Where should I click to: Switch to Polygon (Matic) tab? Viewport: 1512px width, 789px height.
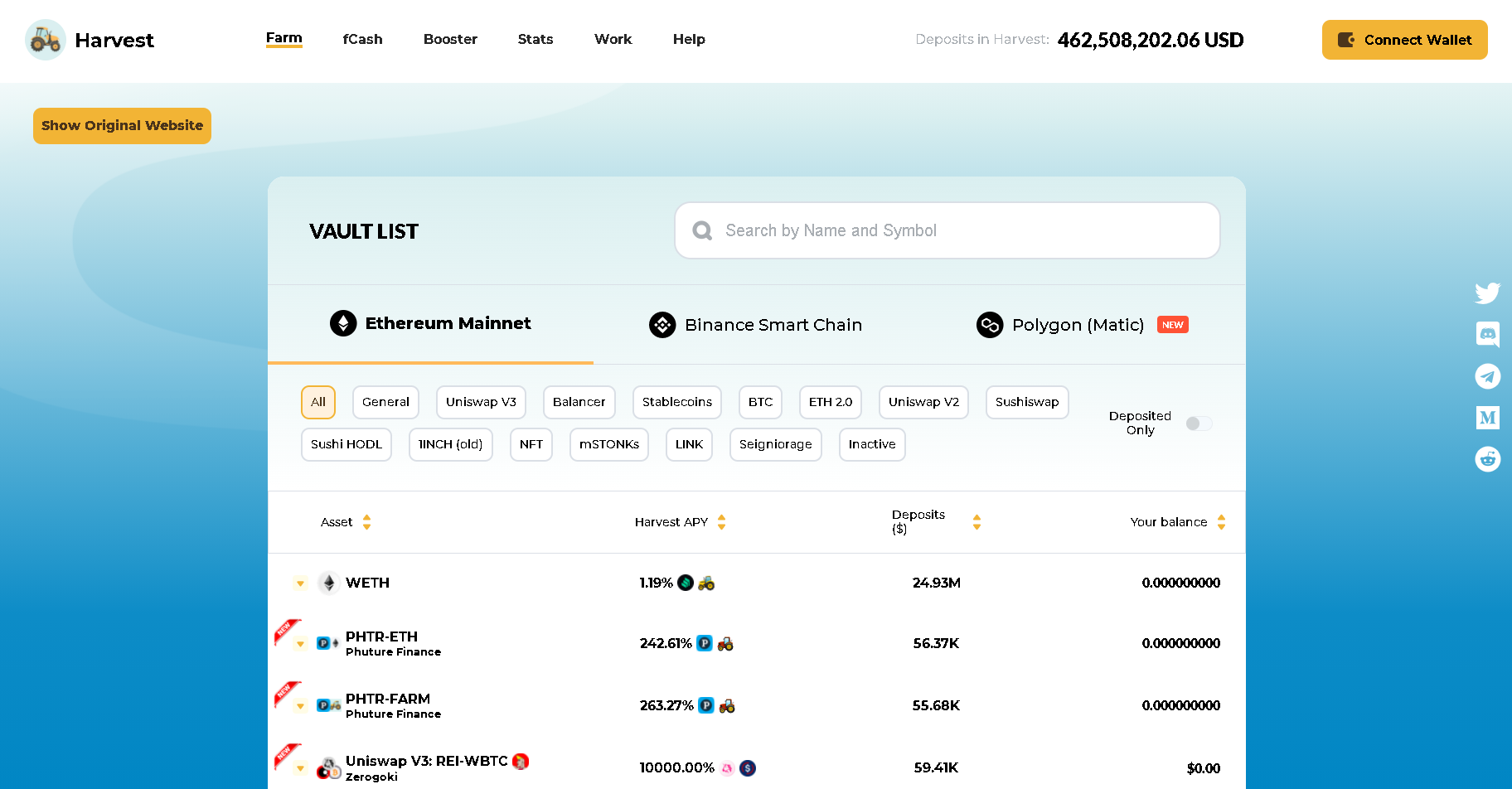(x=1083, y=325)
